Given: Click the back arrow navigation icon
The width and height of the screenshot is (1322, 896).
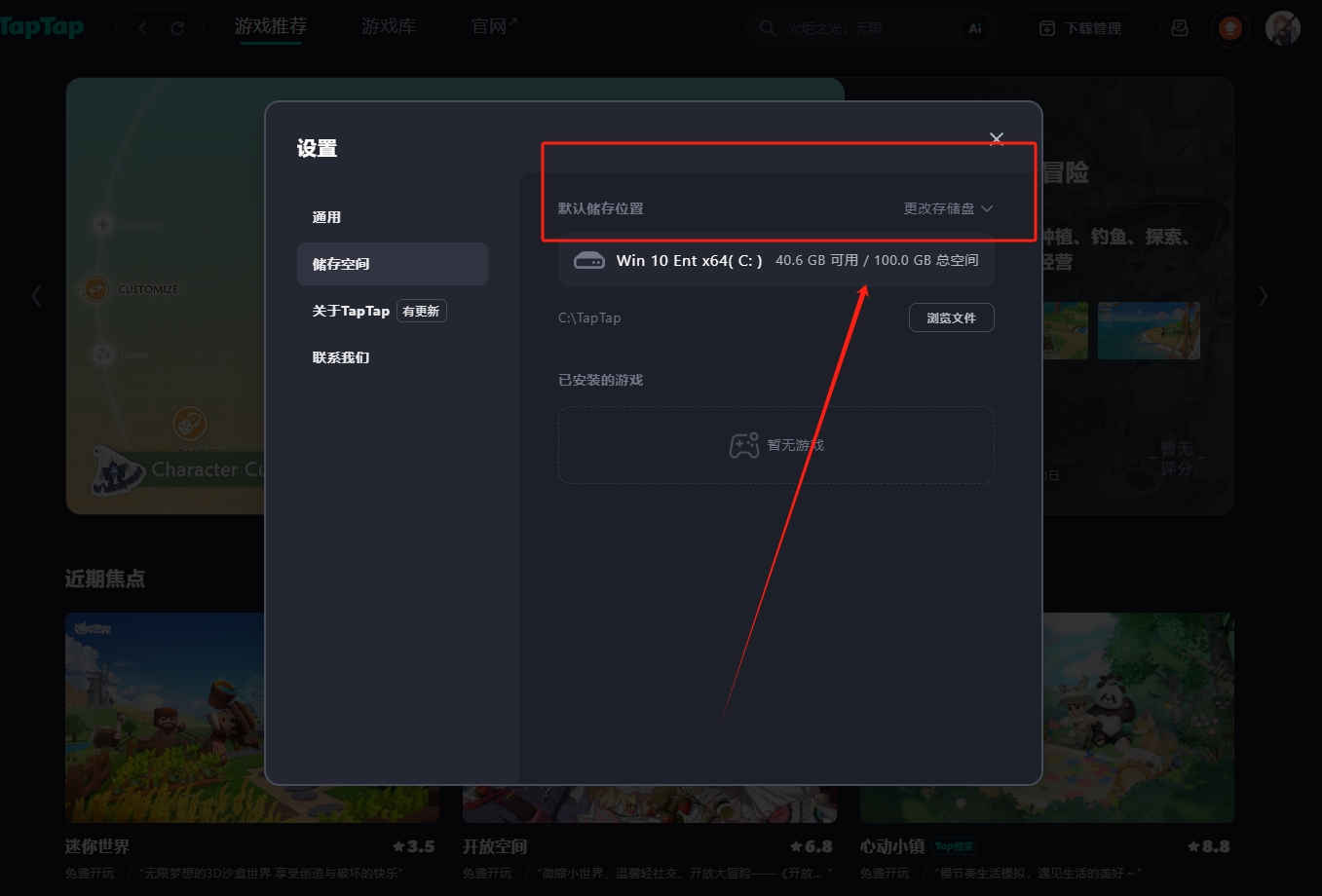Looking at the screenshot, I should tap(142, 28).
